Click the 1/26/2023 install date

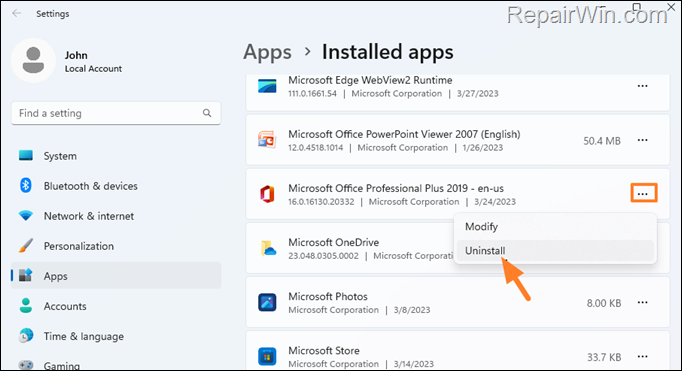pos(483,148)
